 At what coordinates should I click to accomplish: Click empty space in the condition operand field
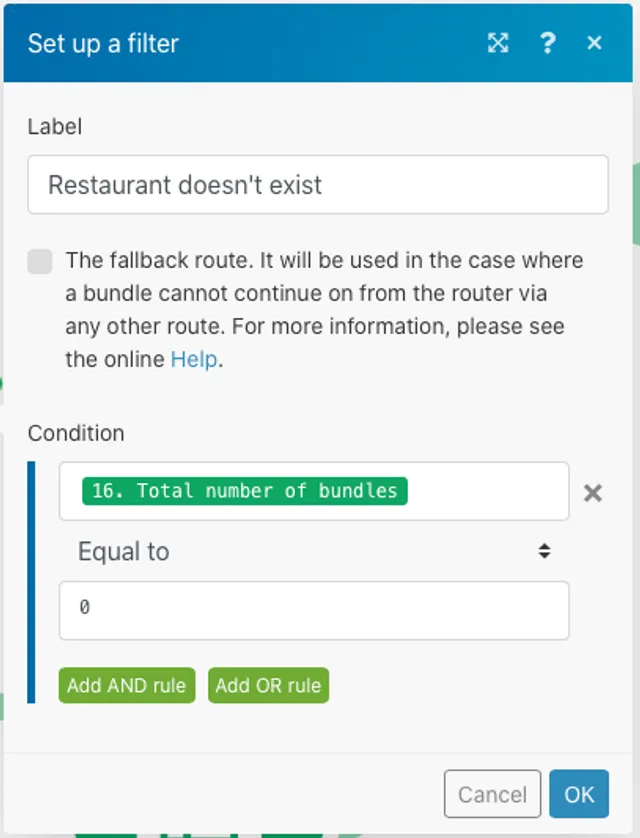tap(488, 491)
